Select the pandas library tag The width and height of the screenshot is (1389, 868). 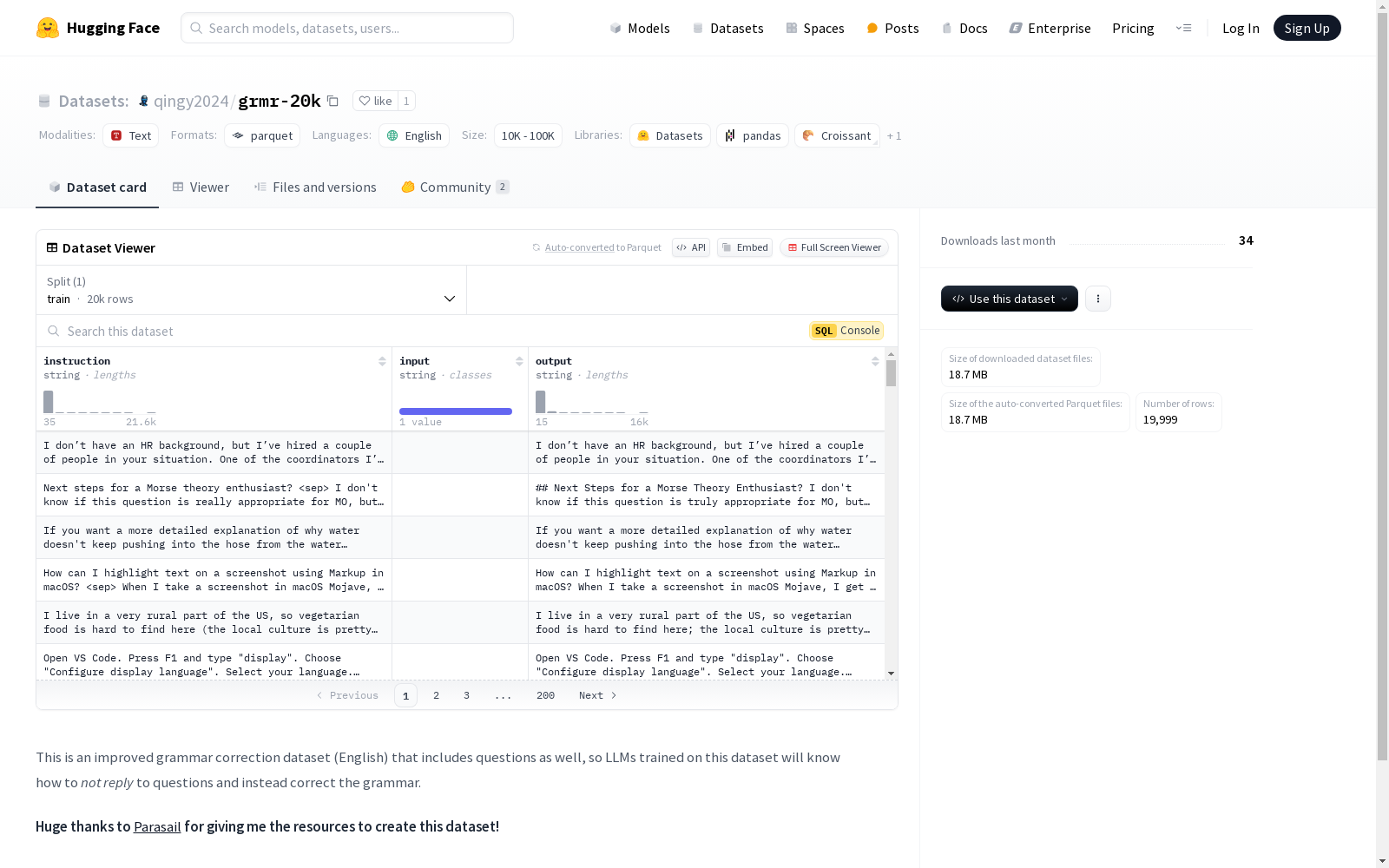point(753,135)
